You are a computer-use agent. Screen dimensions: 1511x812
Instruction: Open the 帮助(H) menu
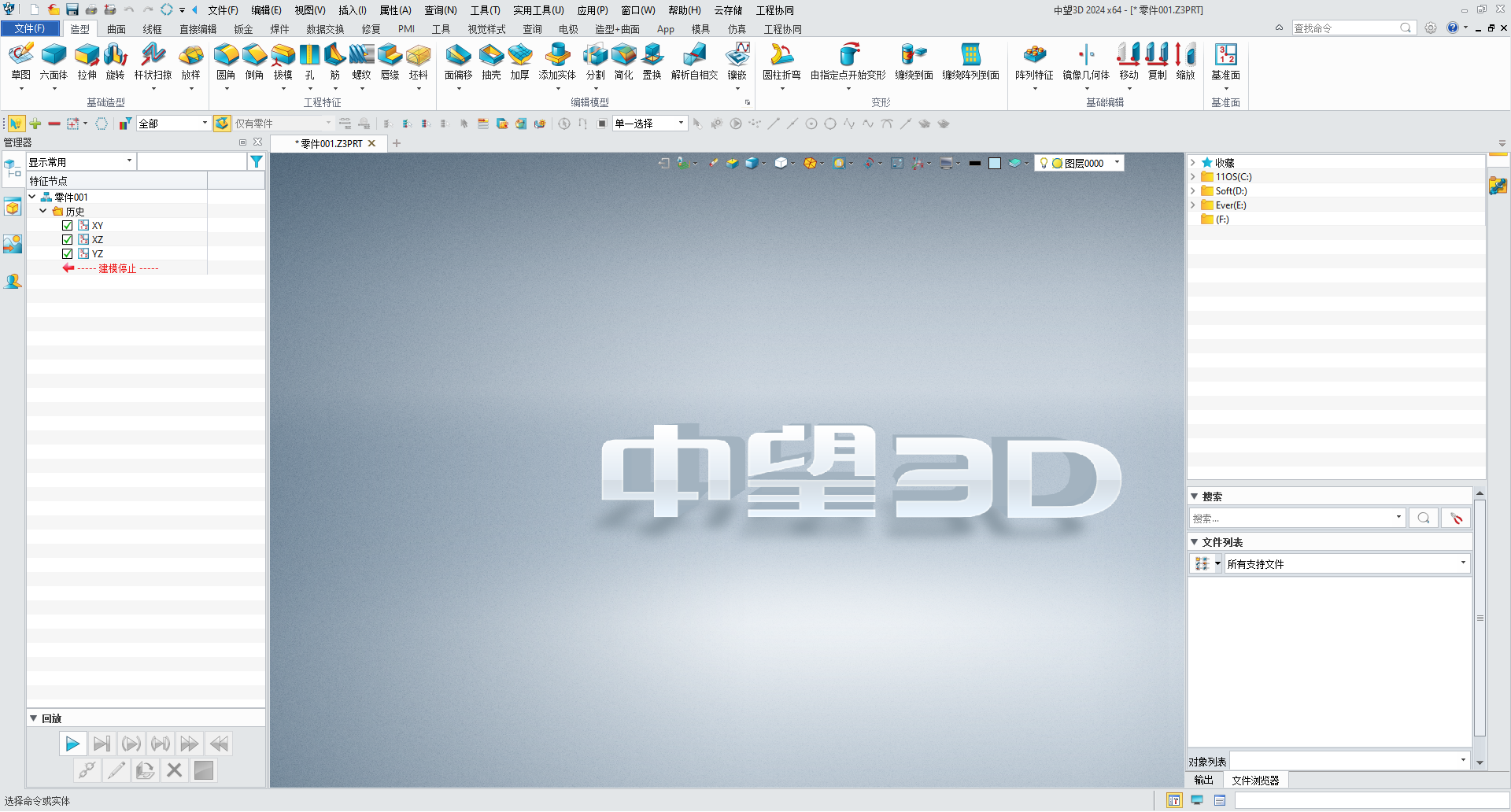[x=685, y=10]
